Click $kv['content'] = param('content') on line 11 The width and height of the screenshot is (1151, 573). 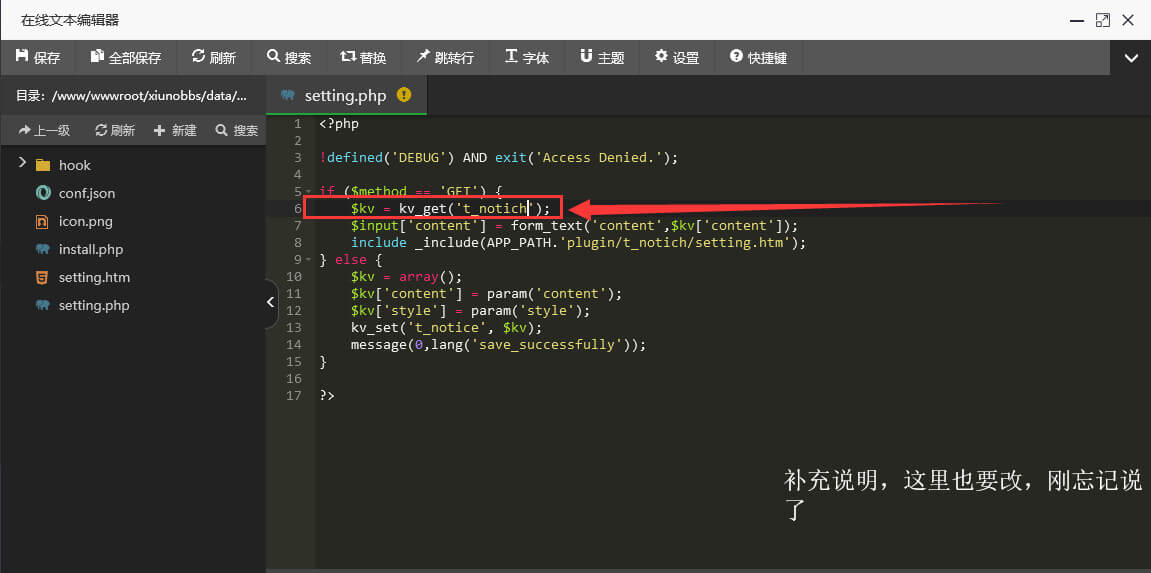[x=487, y=293]
